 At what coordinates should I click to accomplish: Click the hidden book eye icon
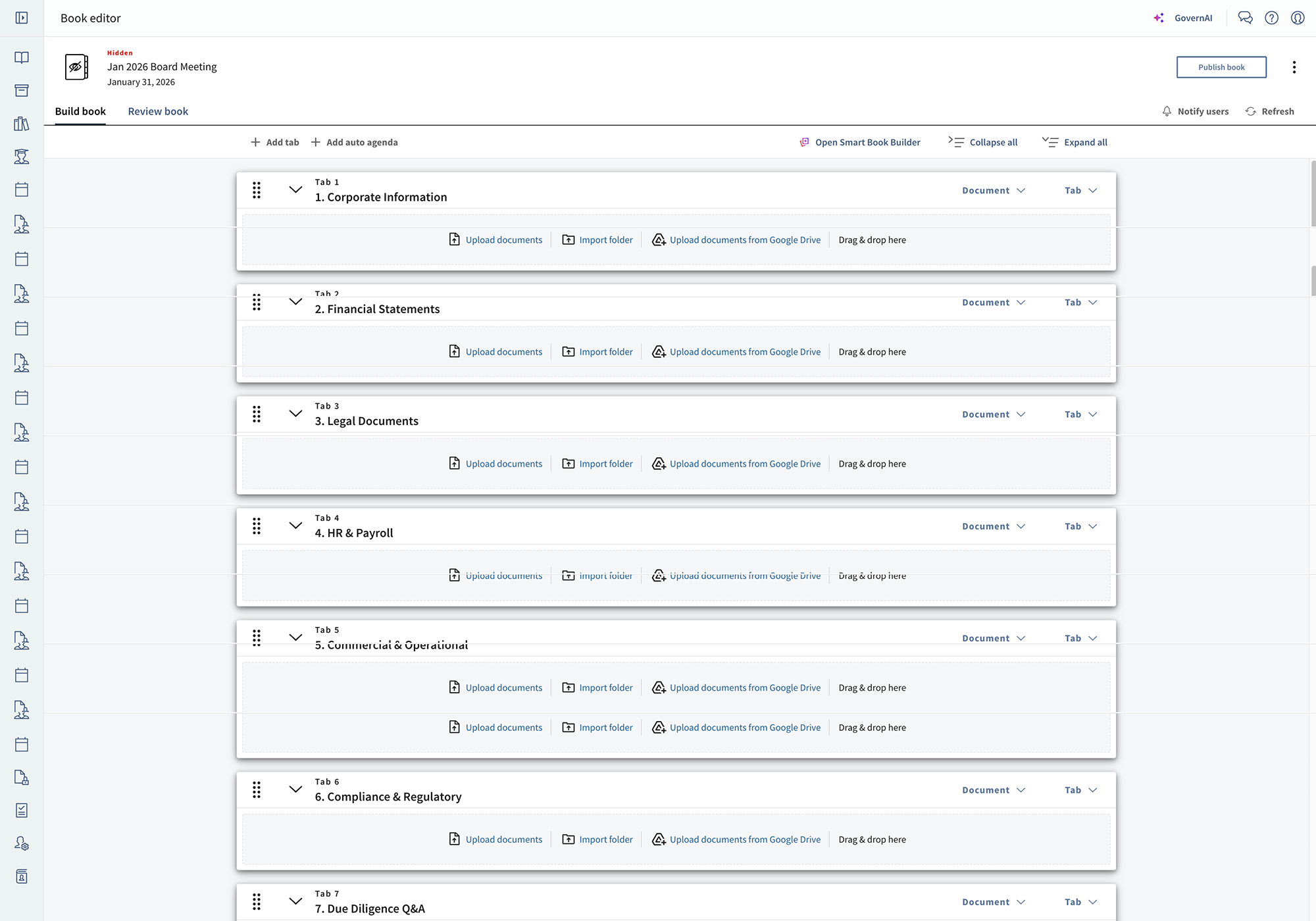76,67
